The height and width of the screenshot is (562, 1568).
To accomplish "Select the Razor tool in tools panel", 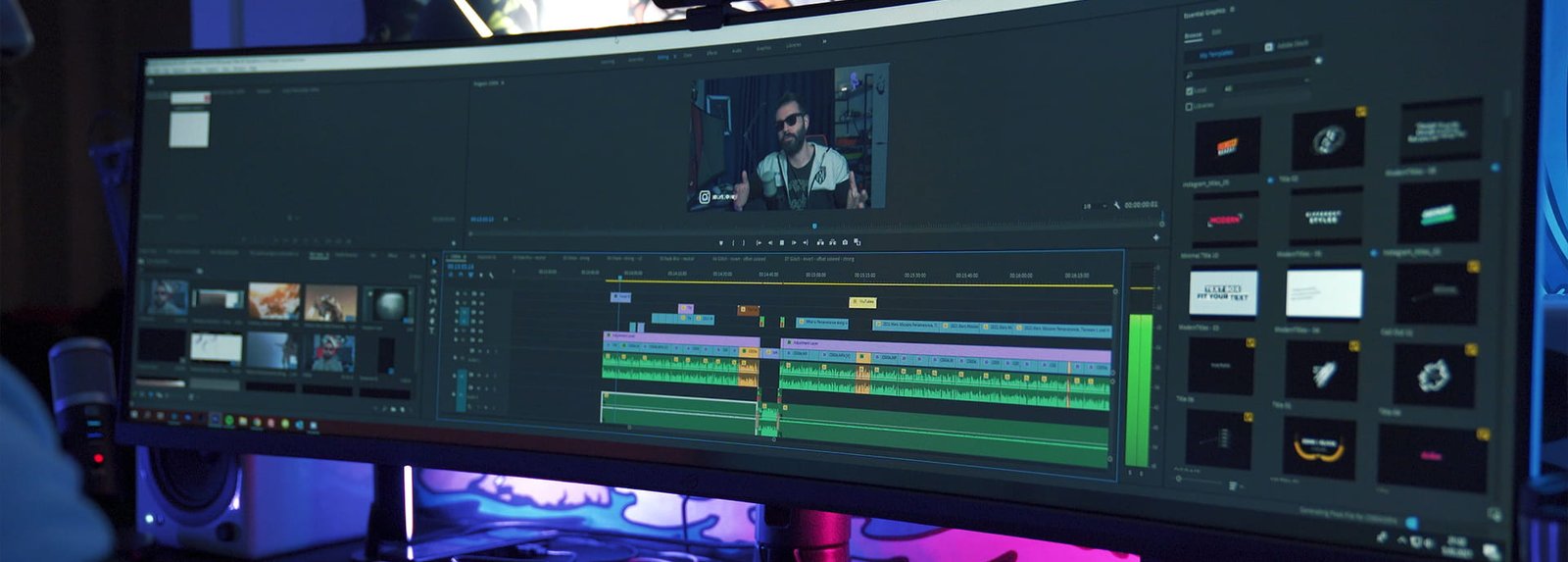I will coord(433,291).
